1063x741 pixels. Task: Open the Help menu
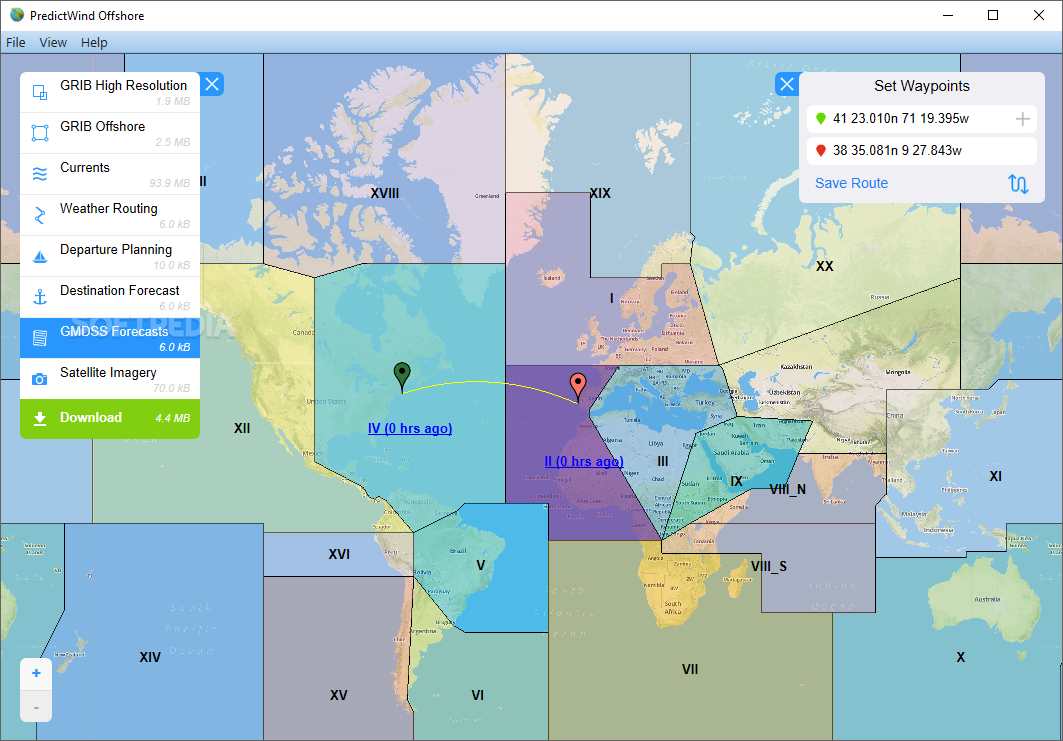point(94,42)
